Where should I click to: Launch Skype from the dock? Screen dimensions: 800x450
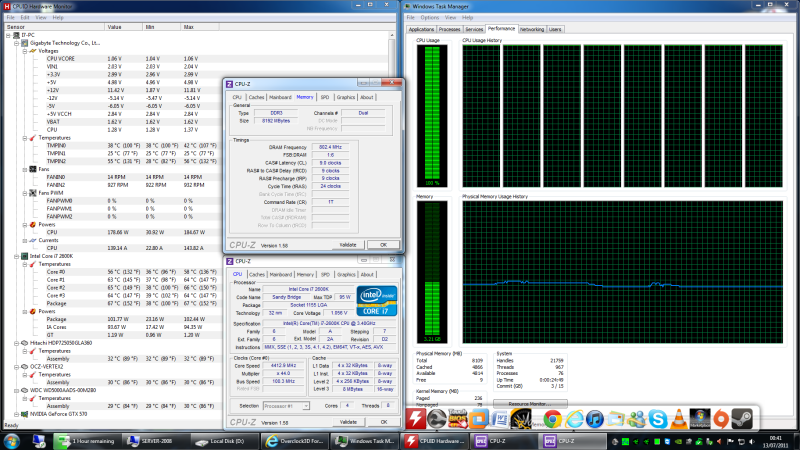click(658, 419)
